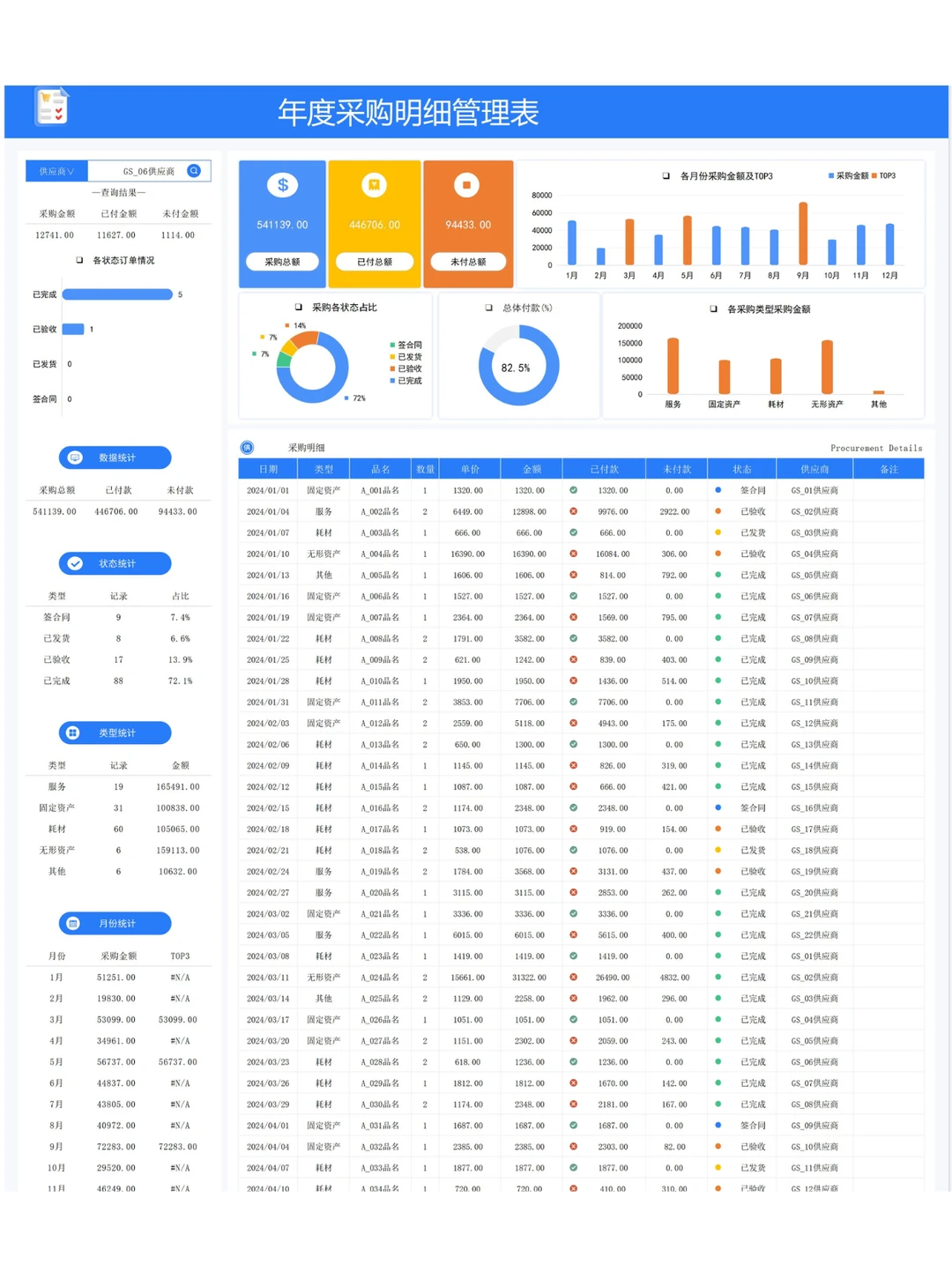Viewport: 952px width, 1272px height.
Task: Open the 供应商 dropdown selector
Action: [56, 171]
